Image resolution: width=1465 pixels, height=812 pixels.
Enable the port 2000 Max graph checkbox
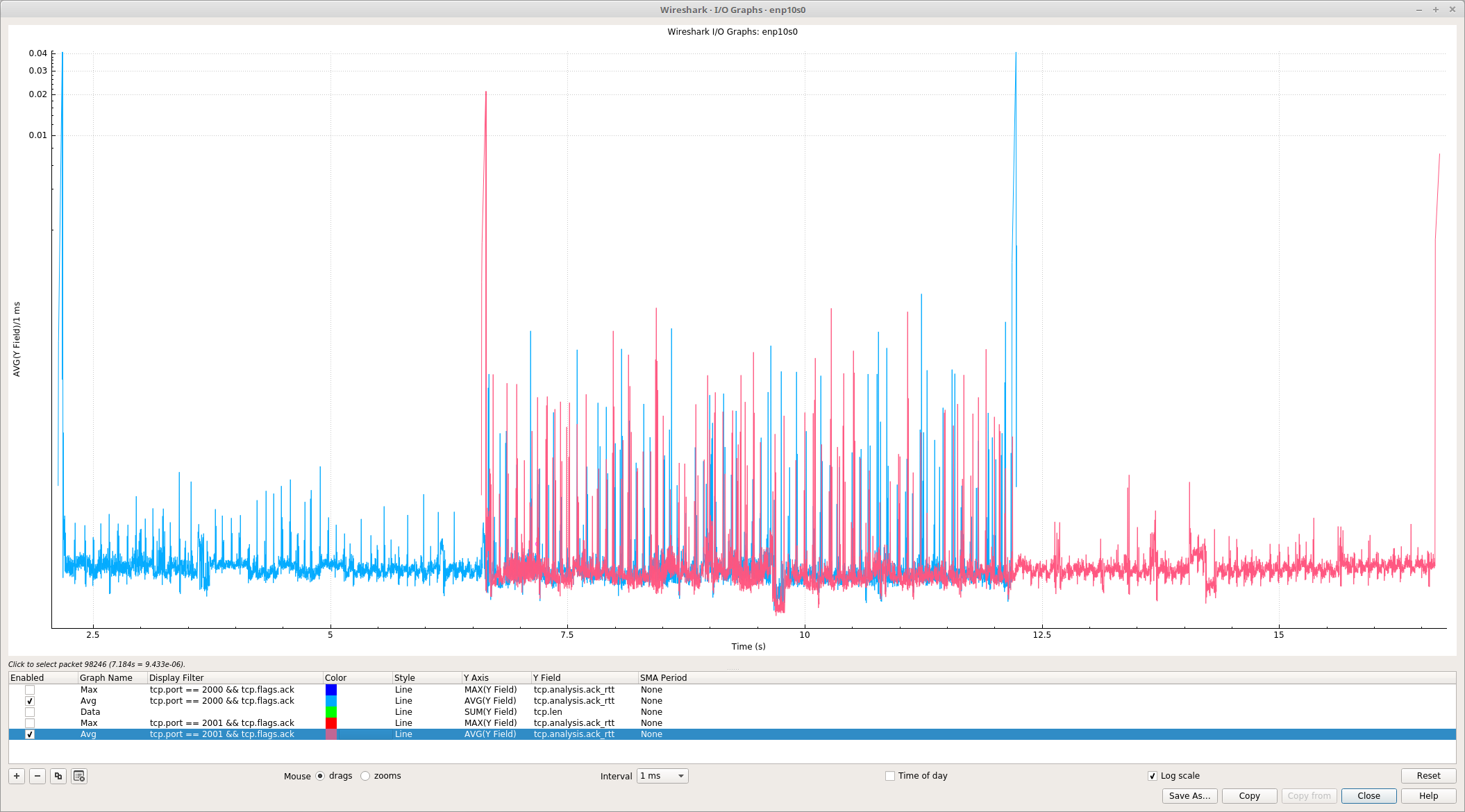(30, 690)
